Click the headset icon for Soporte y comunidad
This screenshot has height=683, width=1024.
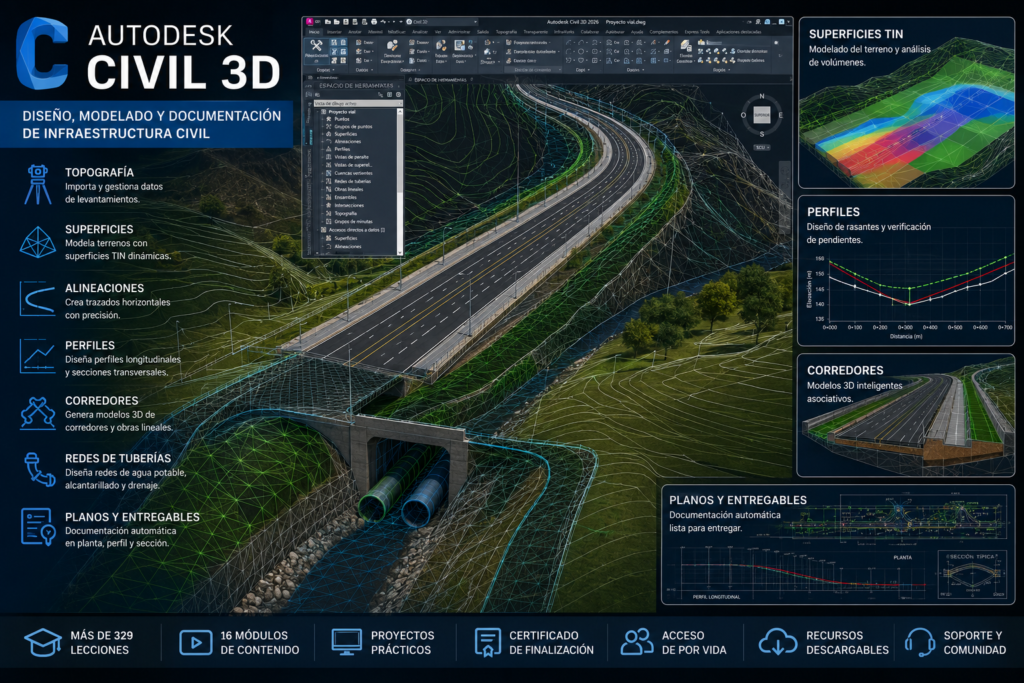920,642
